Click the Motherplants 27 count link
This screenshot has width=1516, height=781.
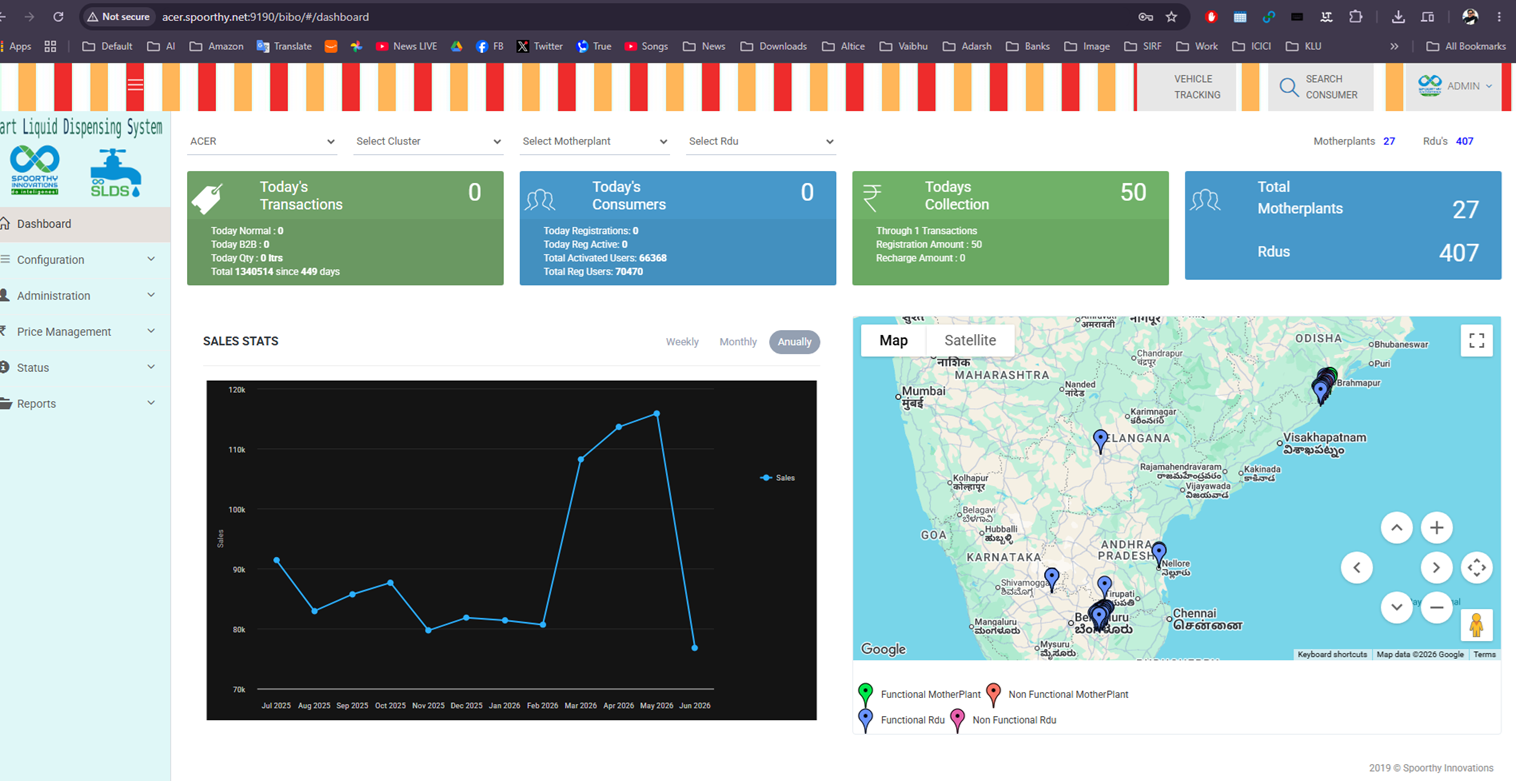1389,142
